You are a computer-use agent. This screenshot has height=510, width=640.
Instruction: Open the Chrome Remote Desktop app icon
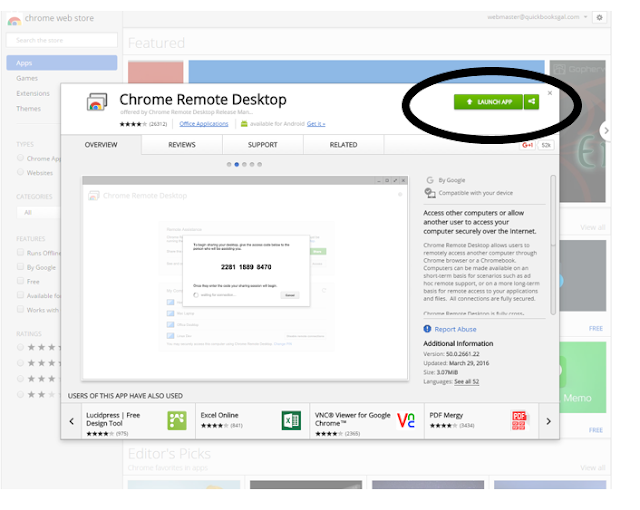(x=97, y=102)
